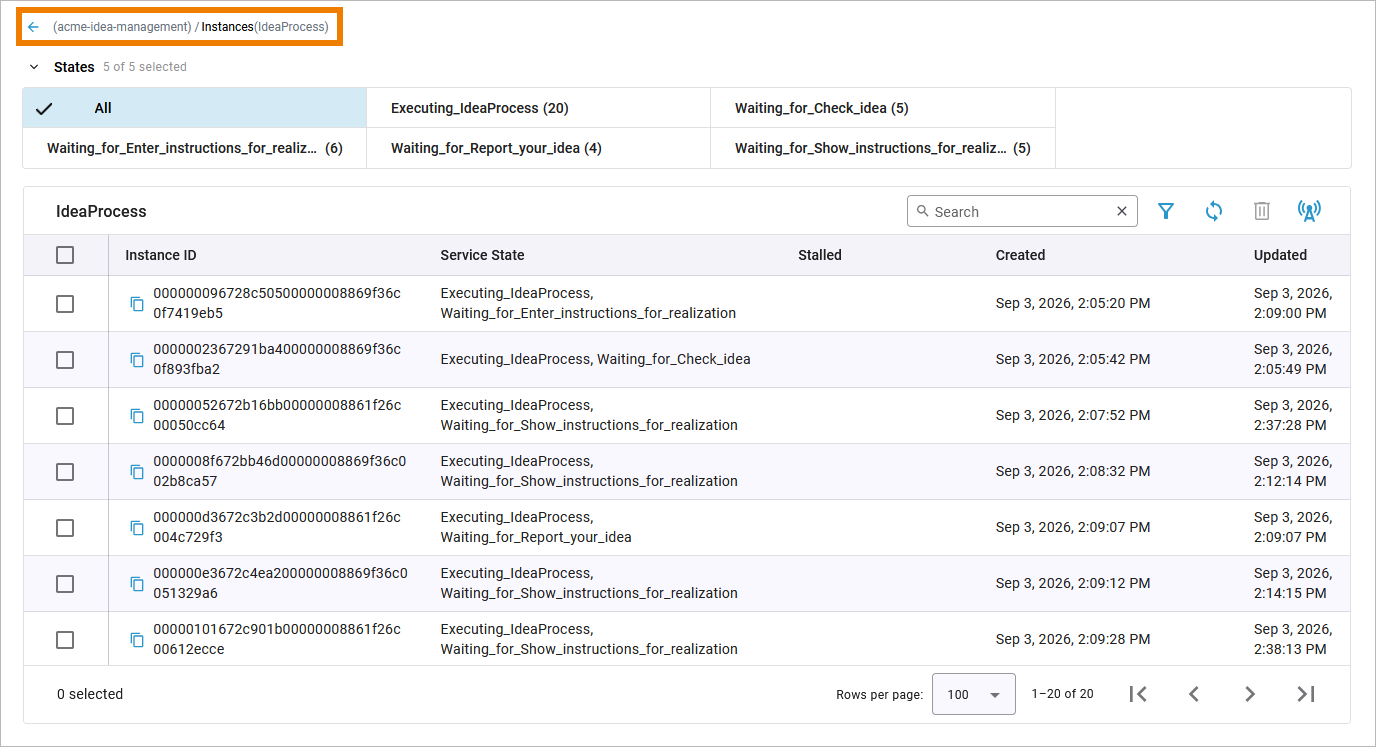Copy instance ID 000000096728c505

[138, 303]
